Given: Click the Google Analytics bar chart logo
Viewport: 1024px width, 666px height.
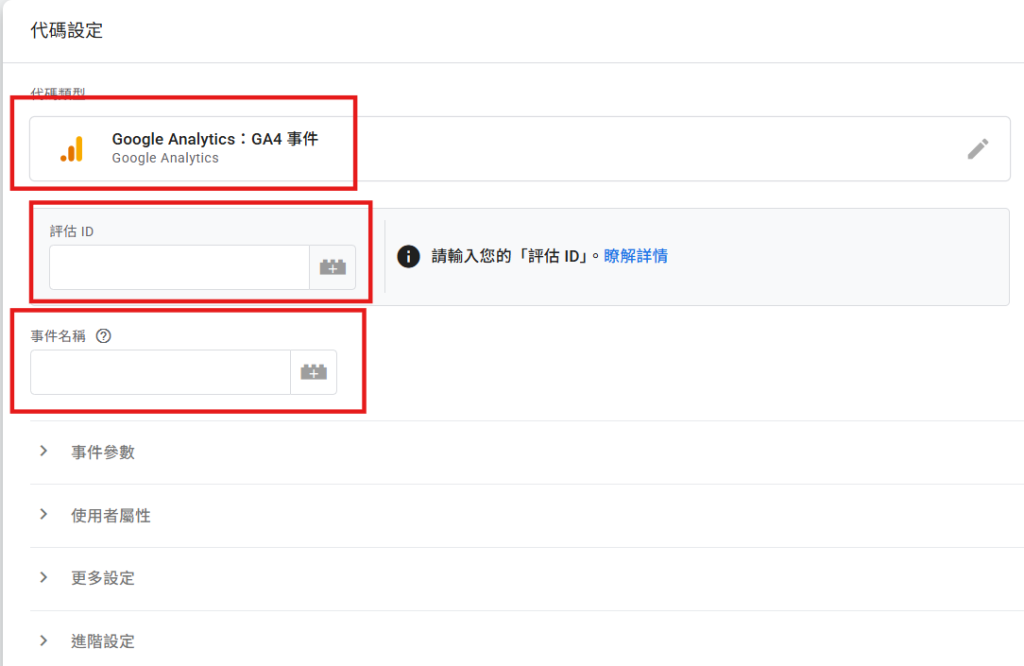Looking at the screenshot, I should click(71, 149).
